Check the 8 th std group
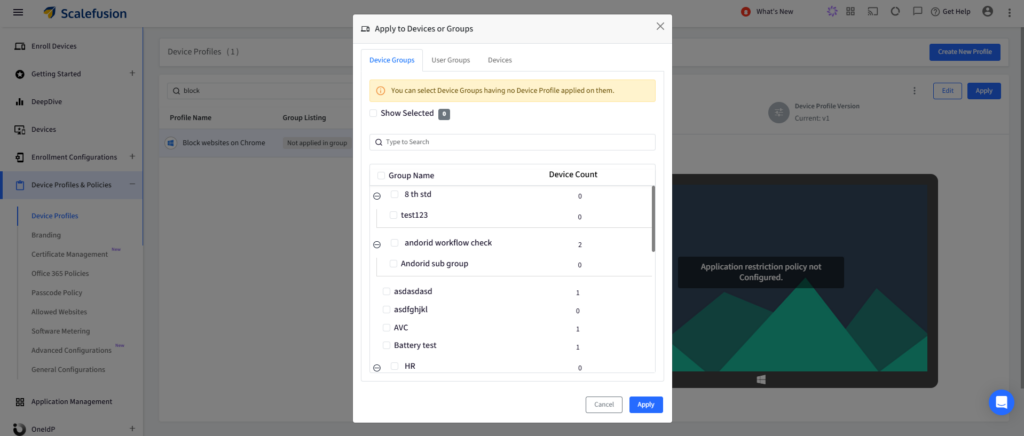The height and width of the screenshot is (436, 1024). 394,194
